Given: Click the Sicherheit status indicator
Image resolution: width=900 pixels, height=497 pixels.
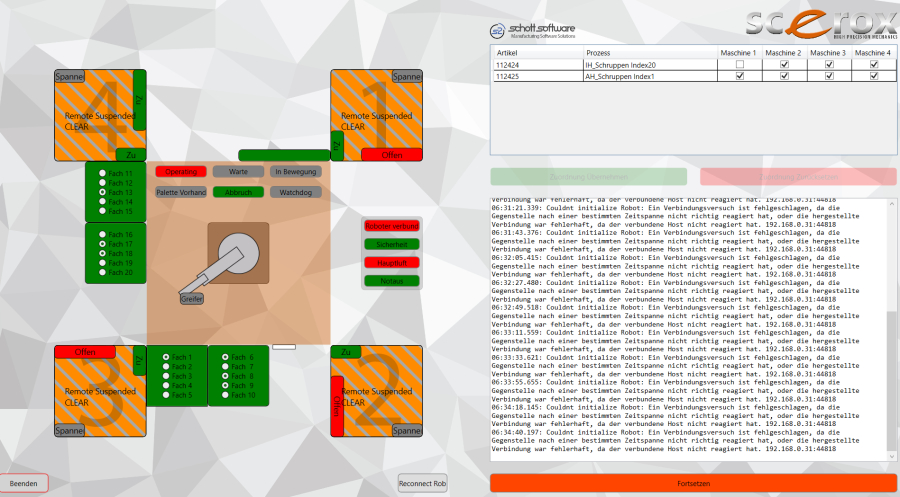Looking at the screenshot, I should pos(391,244).
